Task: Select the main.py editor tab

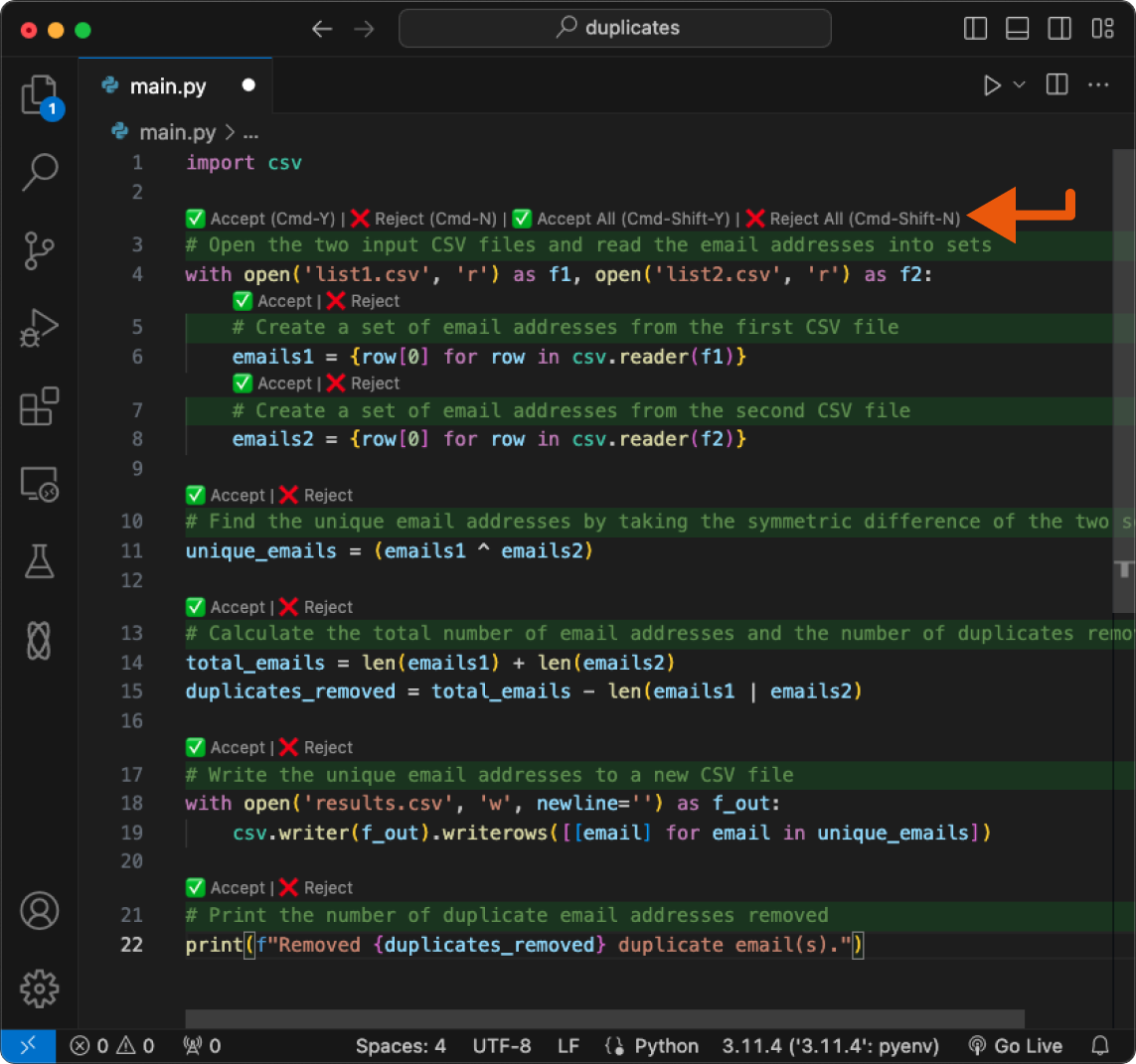Action: pos(168,86)
